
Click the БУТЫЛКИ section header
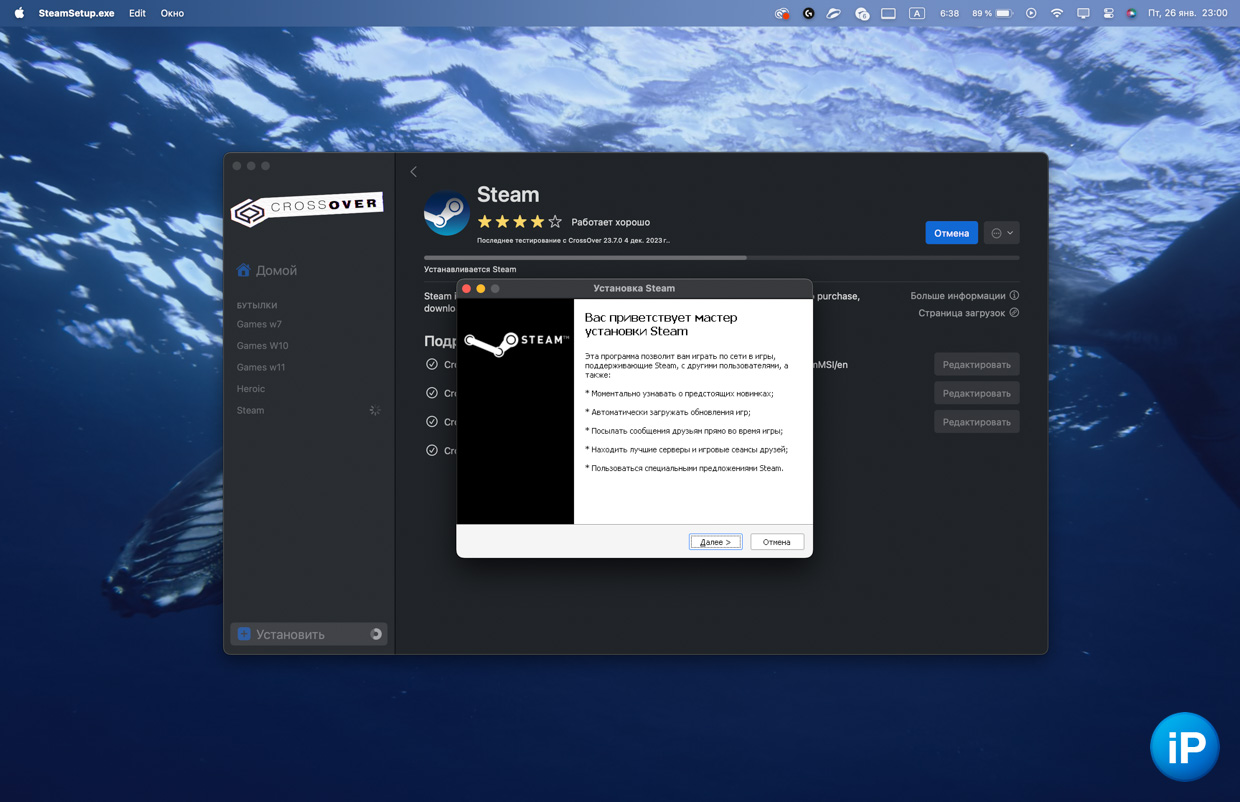257,305
